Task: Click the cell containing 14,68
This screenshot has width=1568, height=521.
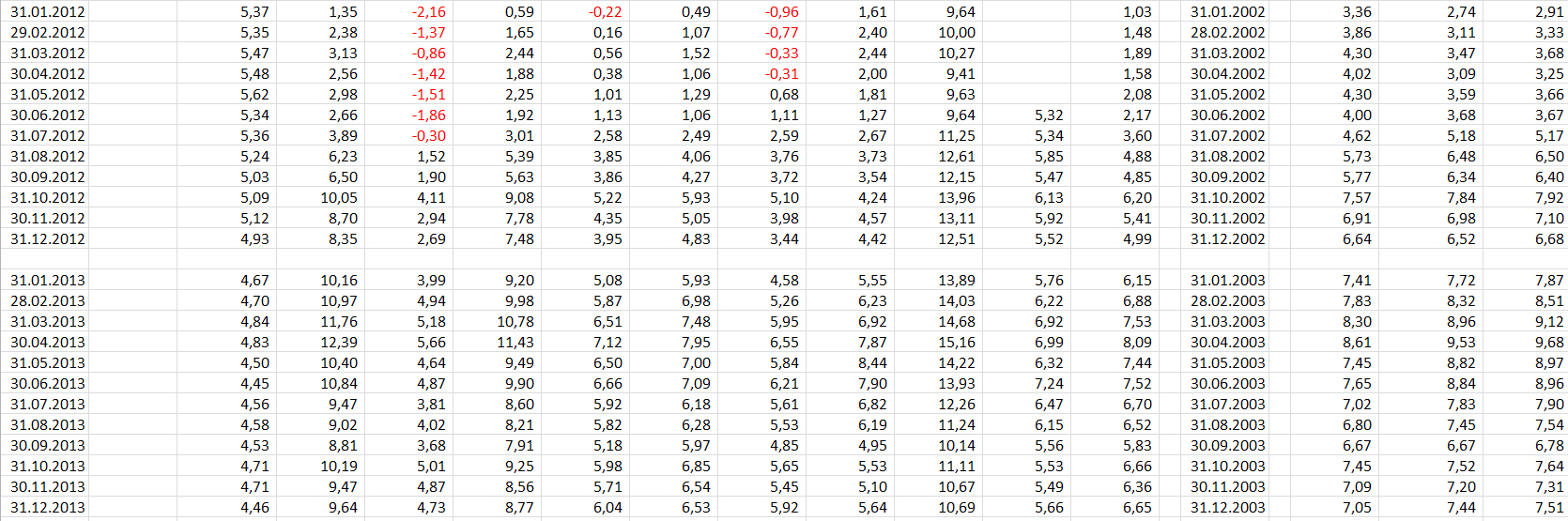Action: (957, 322)
